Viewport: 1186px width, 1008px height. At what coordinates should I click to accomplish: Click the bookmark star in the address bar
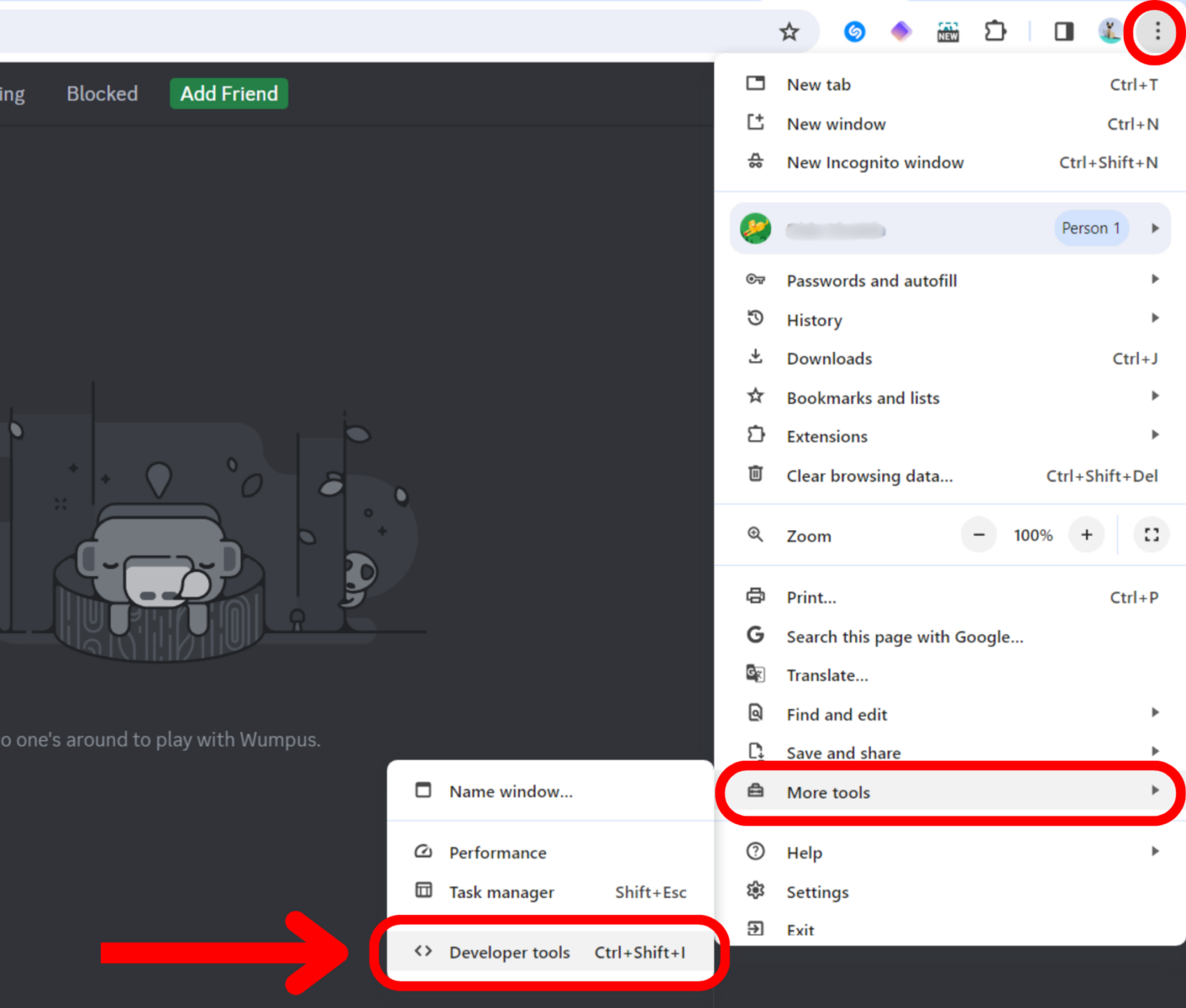coord(789,31)
